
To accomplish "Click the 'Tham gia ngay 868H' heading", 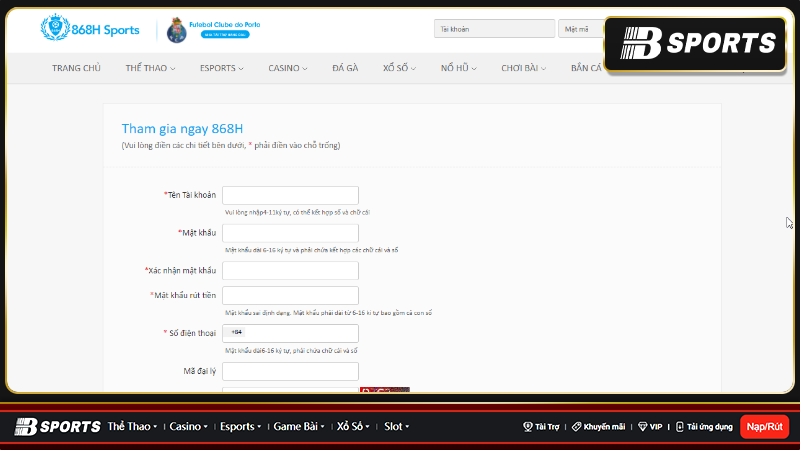I will (x=182, y=129).
